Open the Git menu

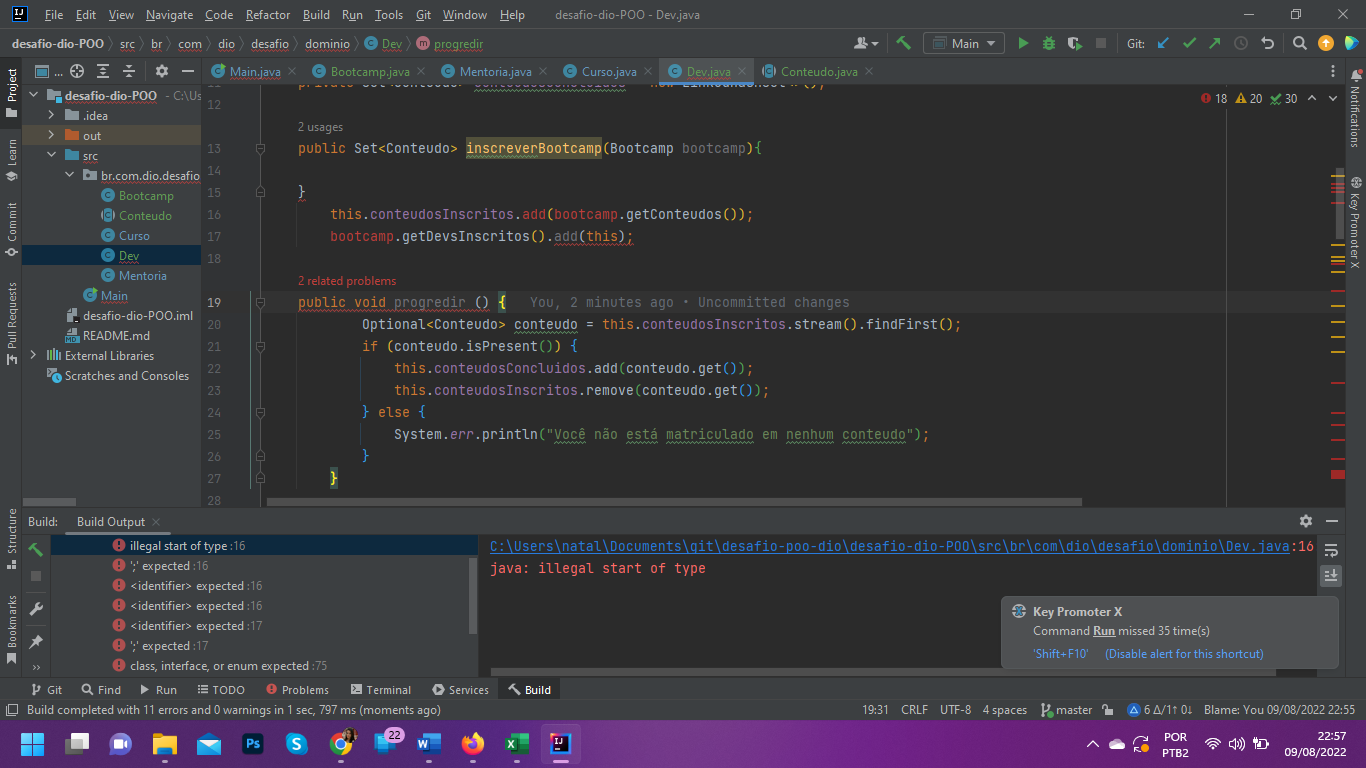click(423, 15)
